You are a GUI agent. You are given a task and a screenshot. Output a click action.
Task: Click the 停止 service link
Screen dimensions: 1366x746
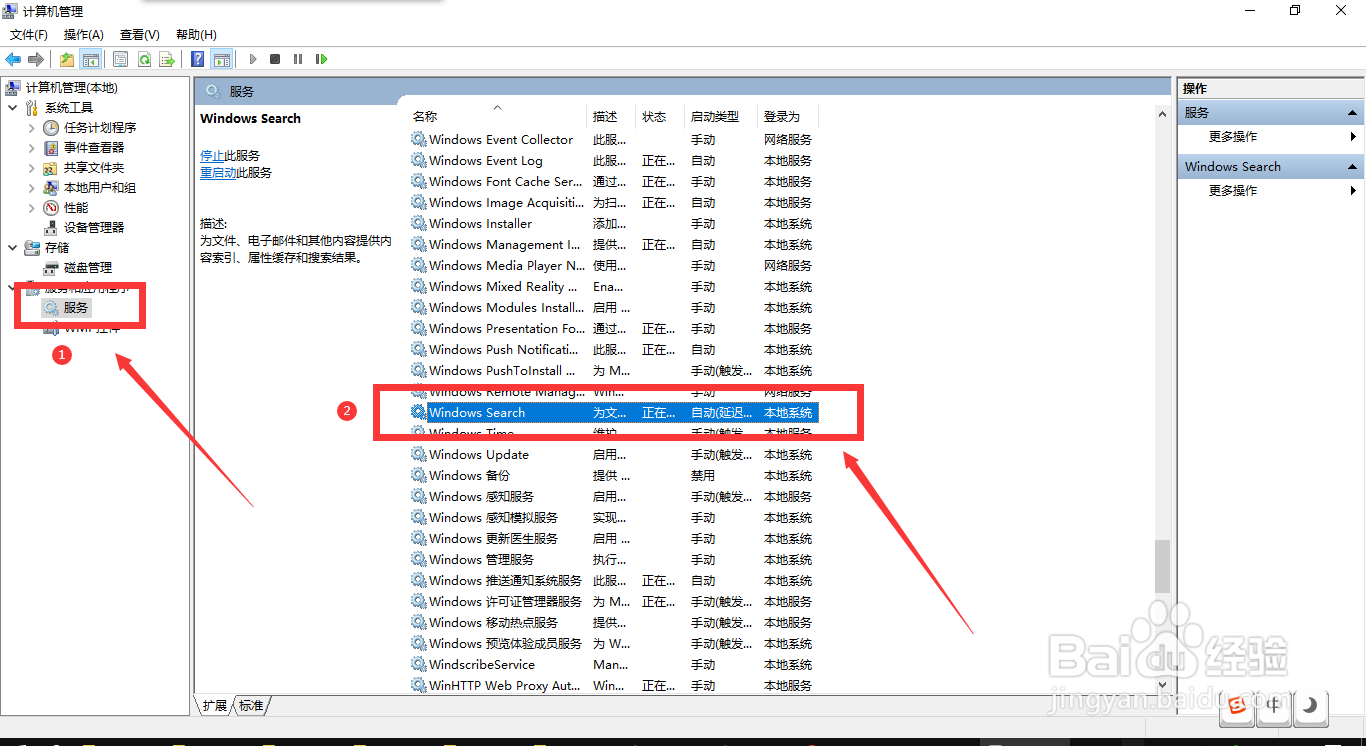212,156
